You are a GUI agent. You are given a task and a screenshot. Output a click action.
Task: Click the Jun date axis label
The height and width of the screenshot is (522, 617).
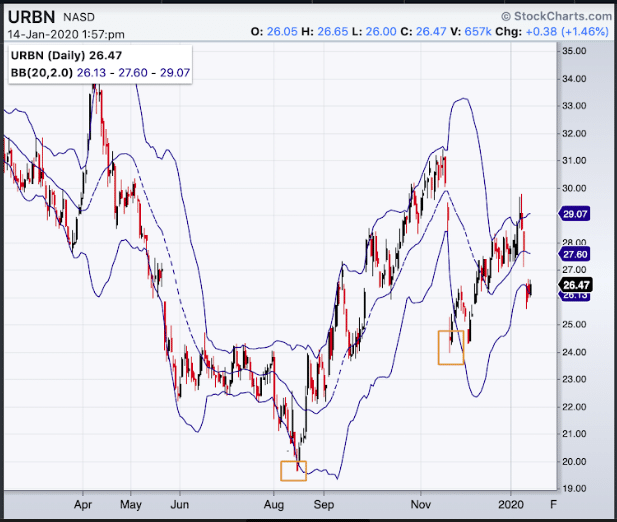(x=179, y=505)
